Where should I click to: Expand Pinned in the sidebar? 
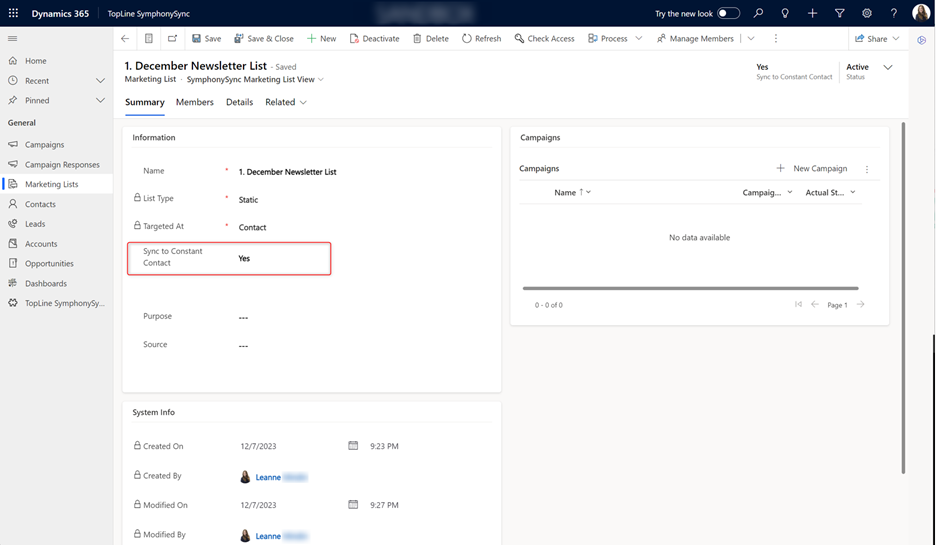(100, 100)
